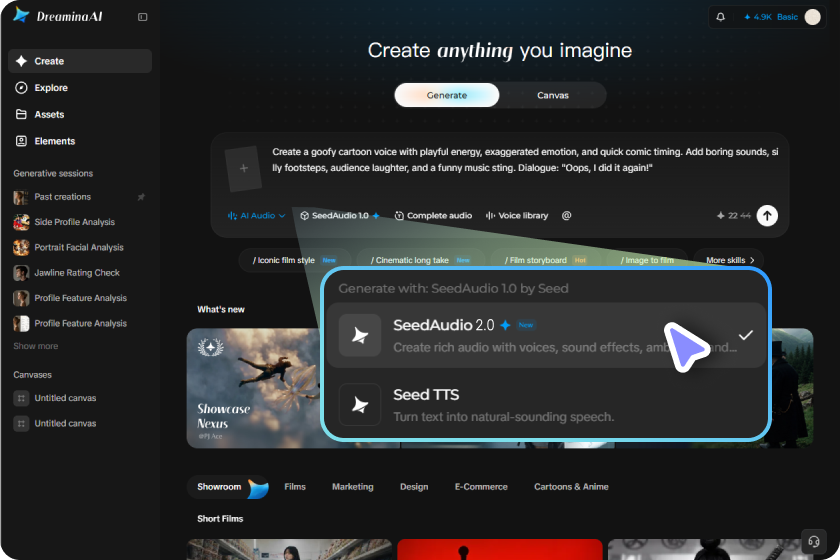Open the red short film thumbnail

[500, 549]
